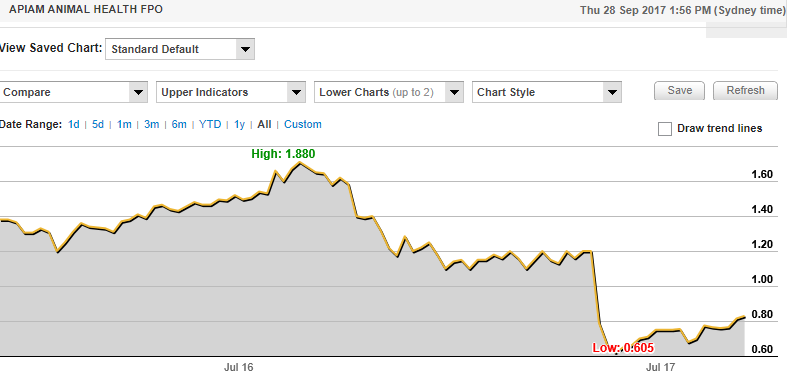Click the Low: 0.605 label
787x375 pixels.
pyautogui.click(x=623, y=348)
